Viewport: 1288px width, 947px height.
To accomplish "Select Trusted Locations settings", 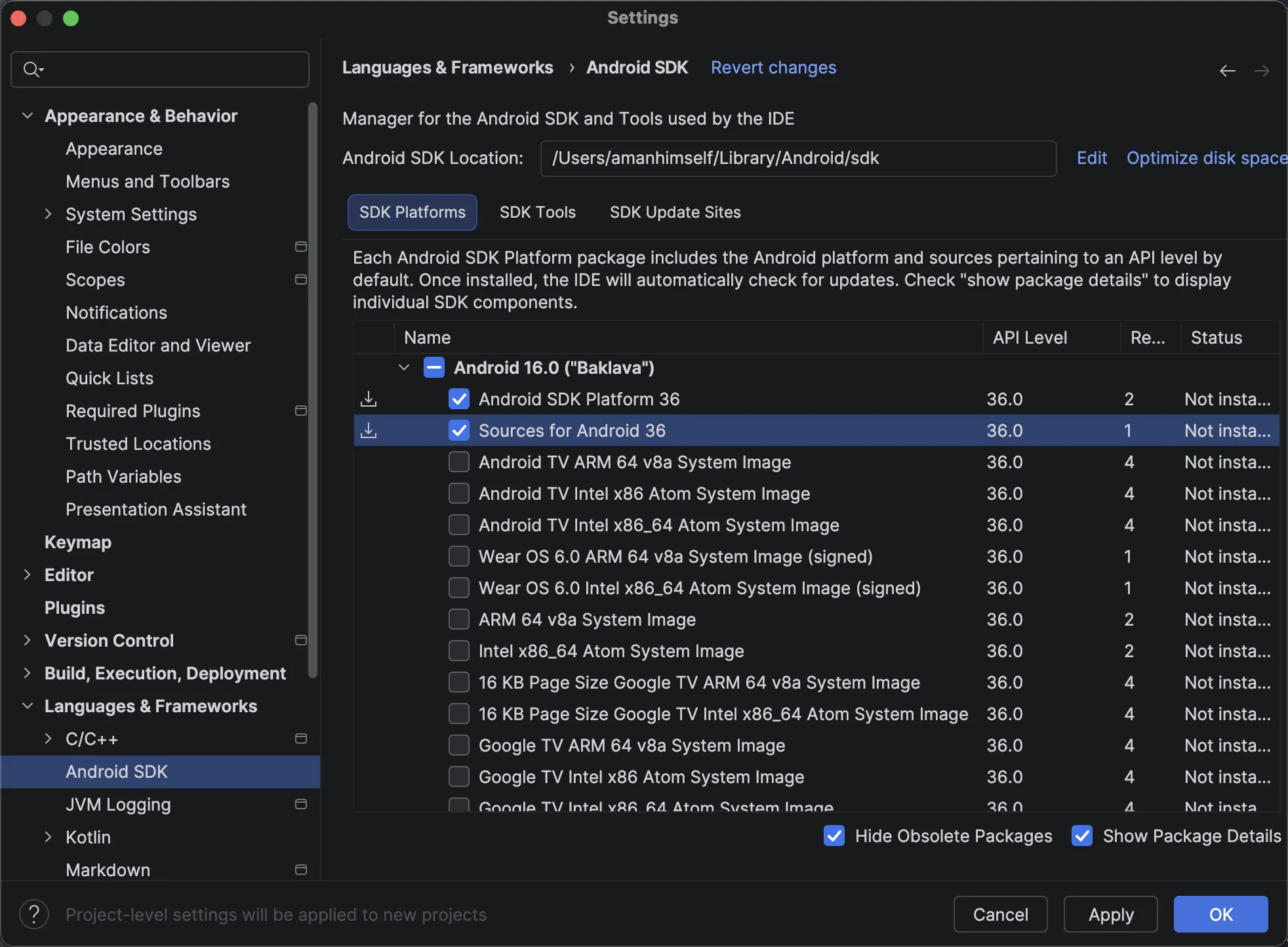I will [138, 444].
